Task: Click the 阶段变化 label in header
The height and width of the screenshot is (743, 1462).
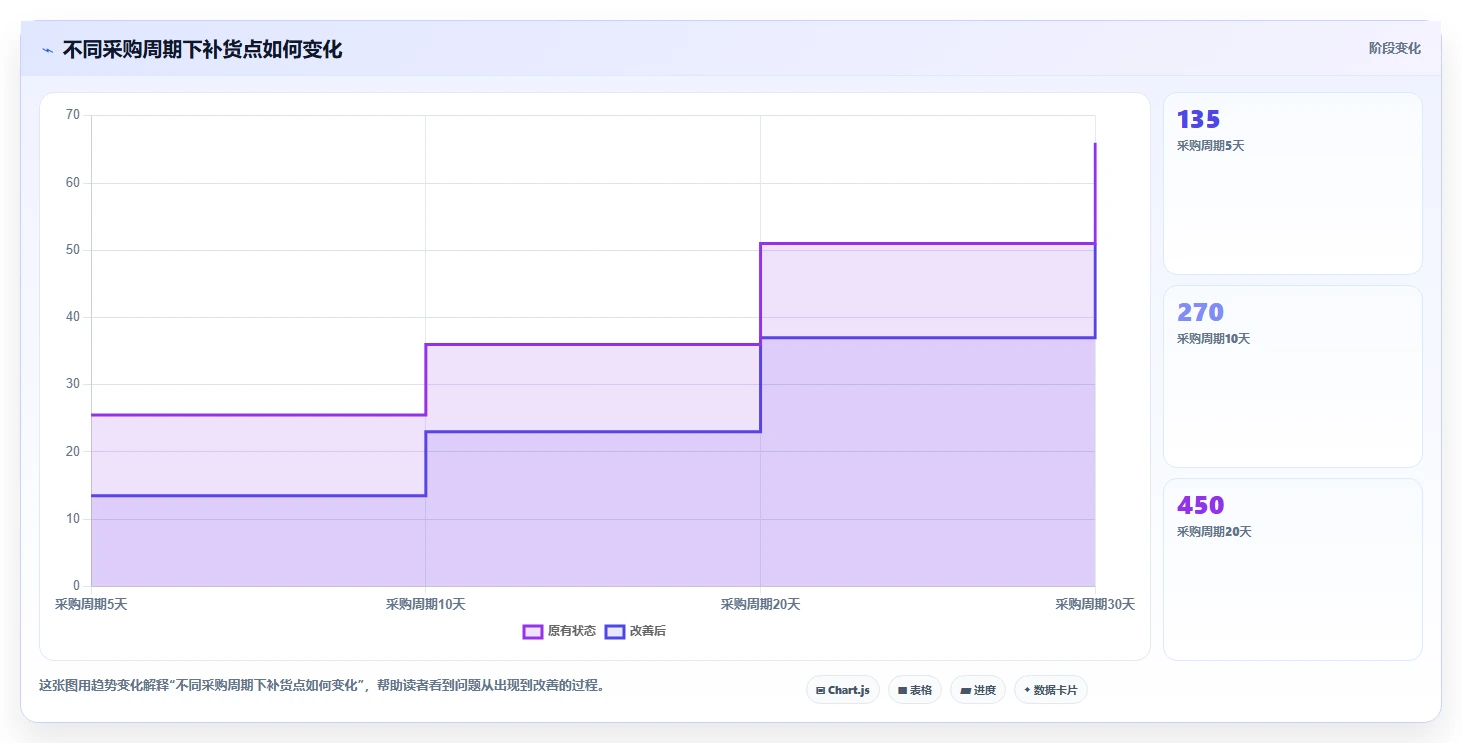Action: pos(1394,48)
